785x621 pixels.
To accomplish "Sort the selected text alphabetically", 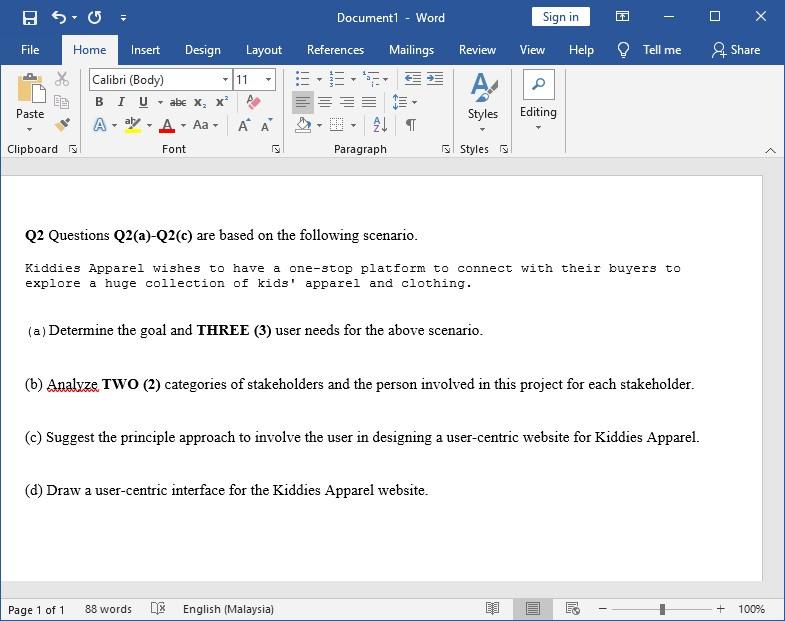I will (x=380, y=125).
